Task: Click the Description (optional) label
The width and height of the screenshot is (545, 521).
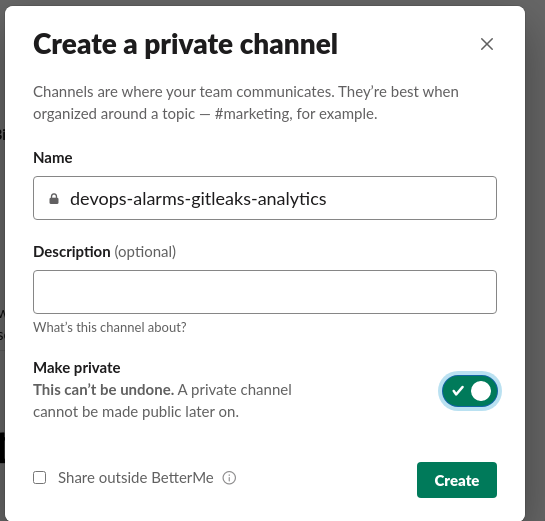Action: click(105, 252)
